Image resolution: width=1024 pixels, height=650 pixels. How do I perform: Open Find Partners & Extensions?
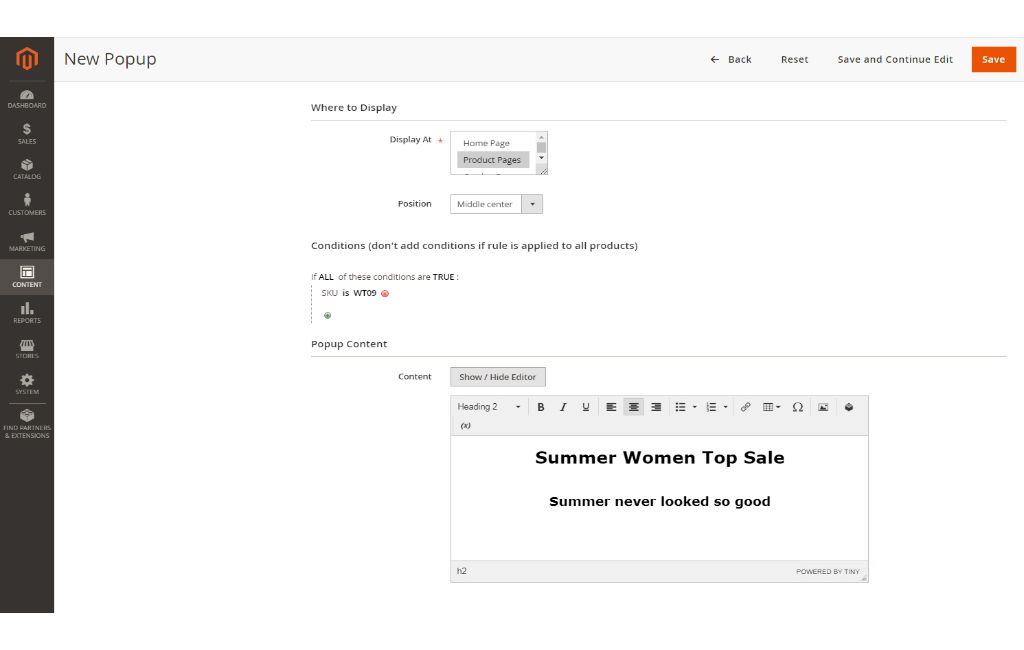27,424
